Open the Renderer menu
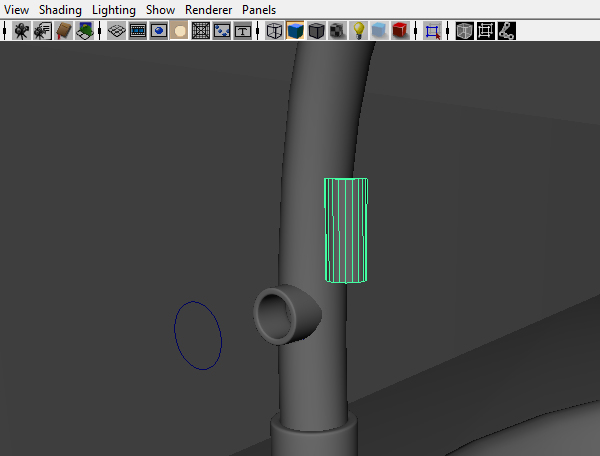 pos(208,10)
